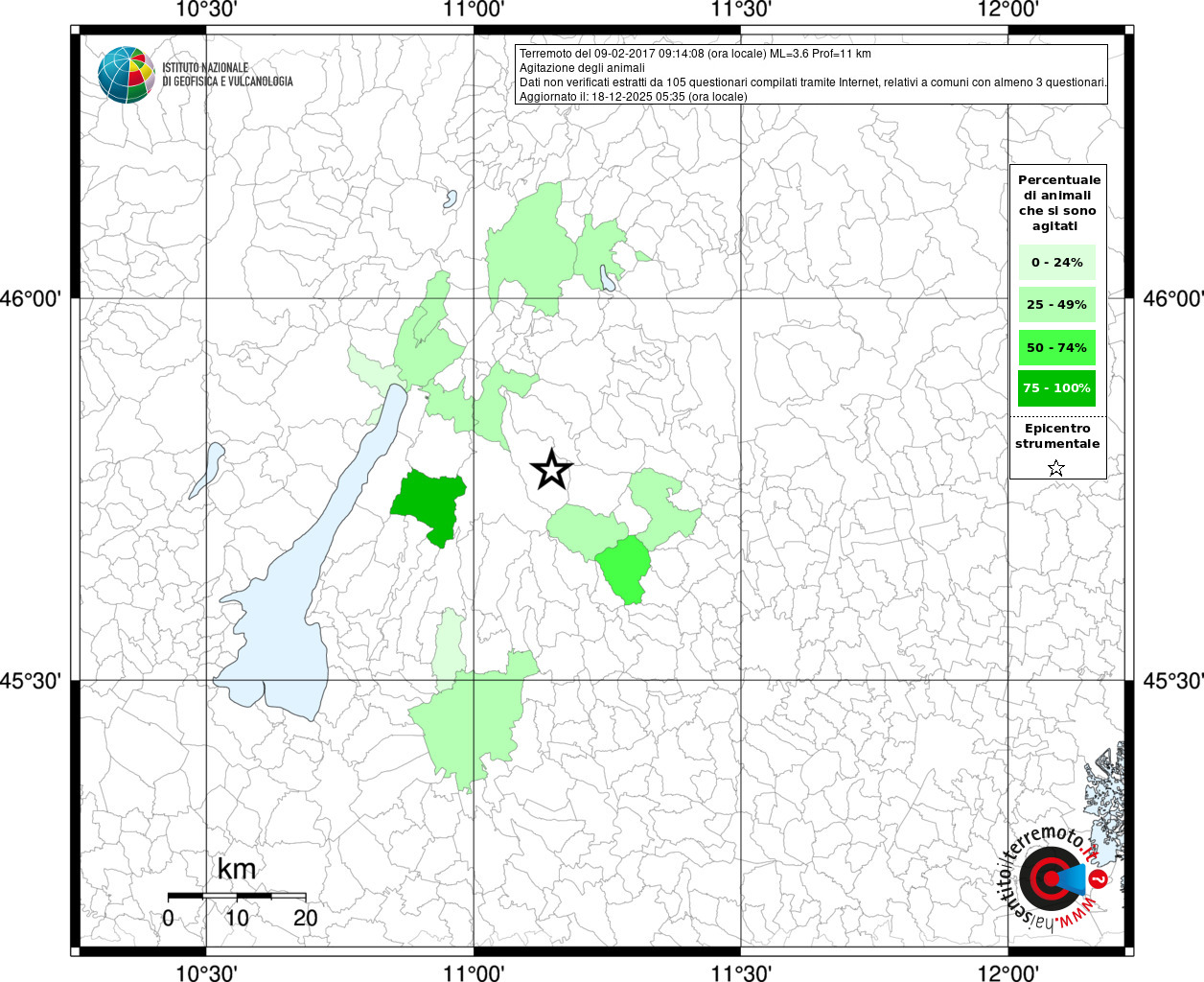Screen dimensions: 1204x982
Task: Click the '10' value on scale bar
Action: click(x=237, y=918)
